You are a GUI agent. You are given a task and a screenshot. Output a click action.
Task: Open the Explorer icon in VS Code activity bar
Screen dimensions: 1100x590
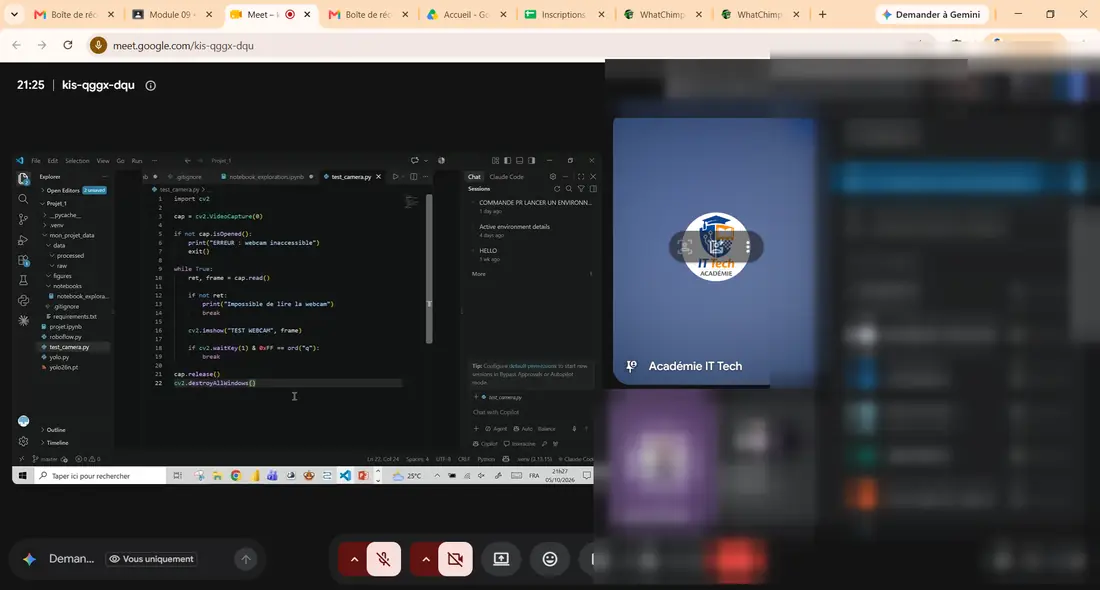tap(23, 179)
